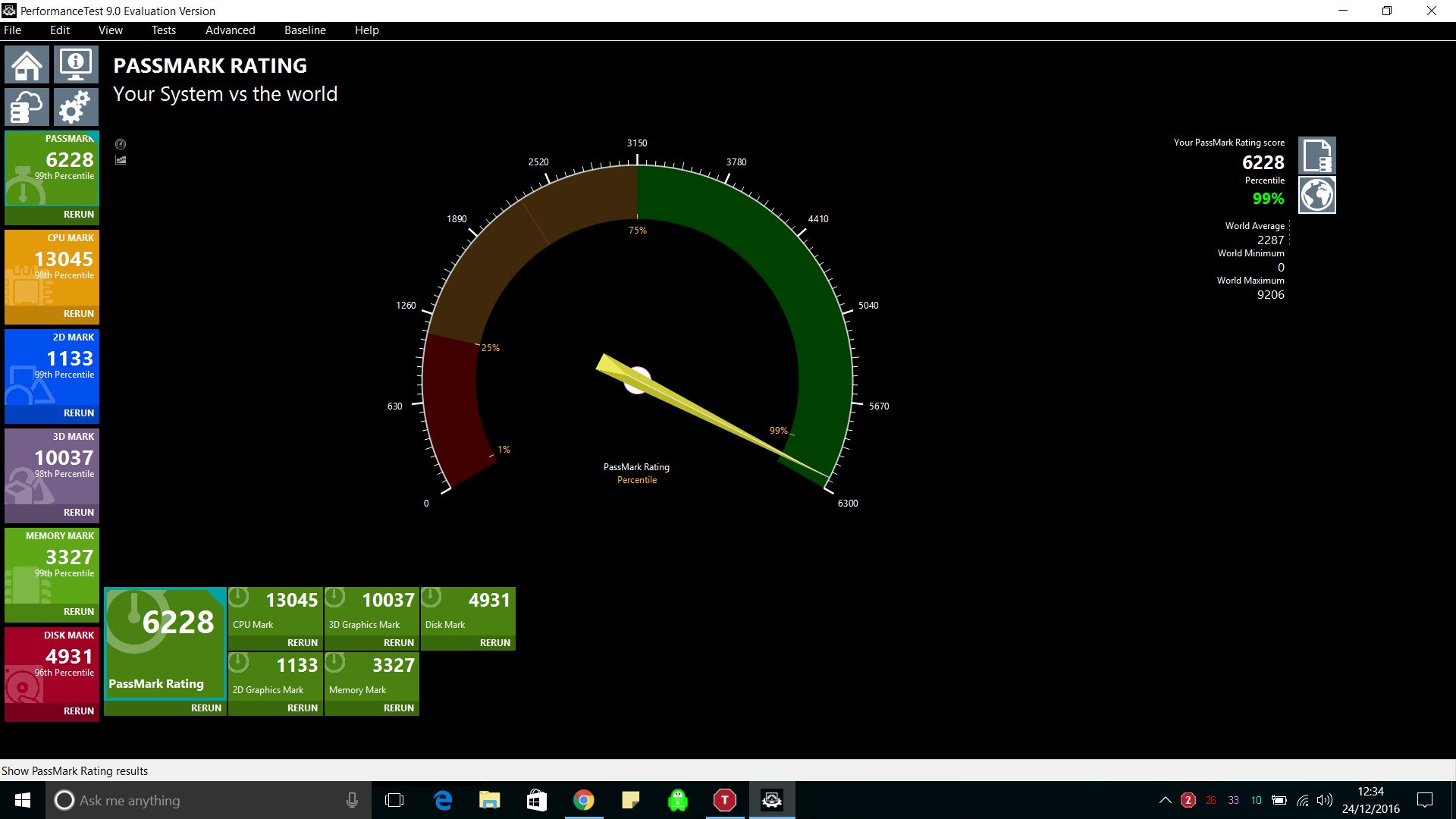This screenshot has width=1456, height=819.
Task: Click the green 99% percentile value
Action: (1268, 199)
